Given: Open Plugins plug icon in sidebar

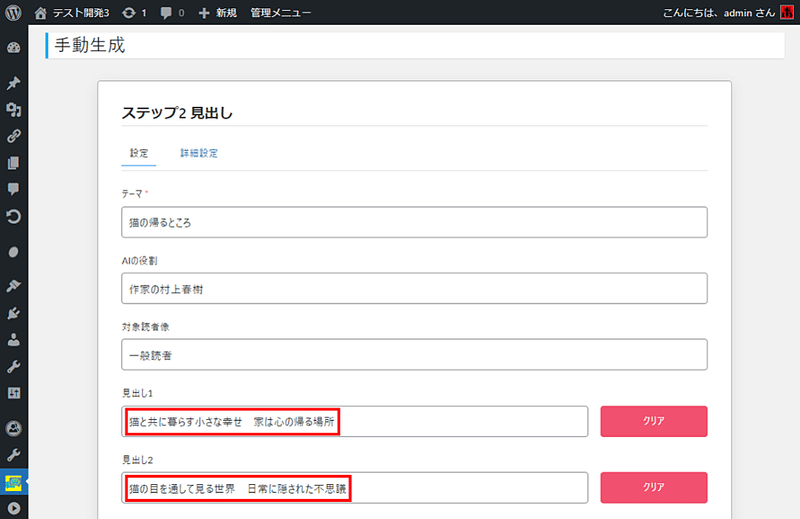Looking at the screenshot, I should (14, 313).
